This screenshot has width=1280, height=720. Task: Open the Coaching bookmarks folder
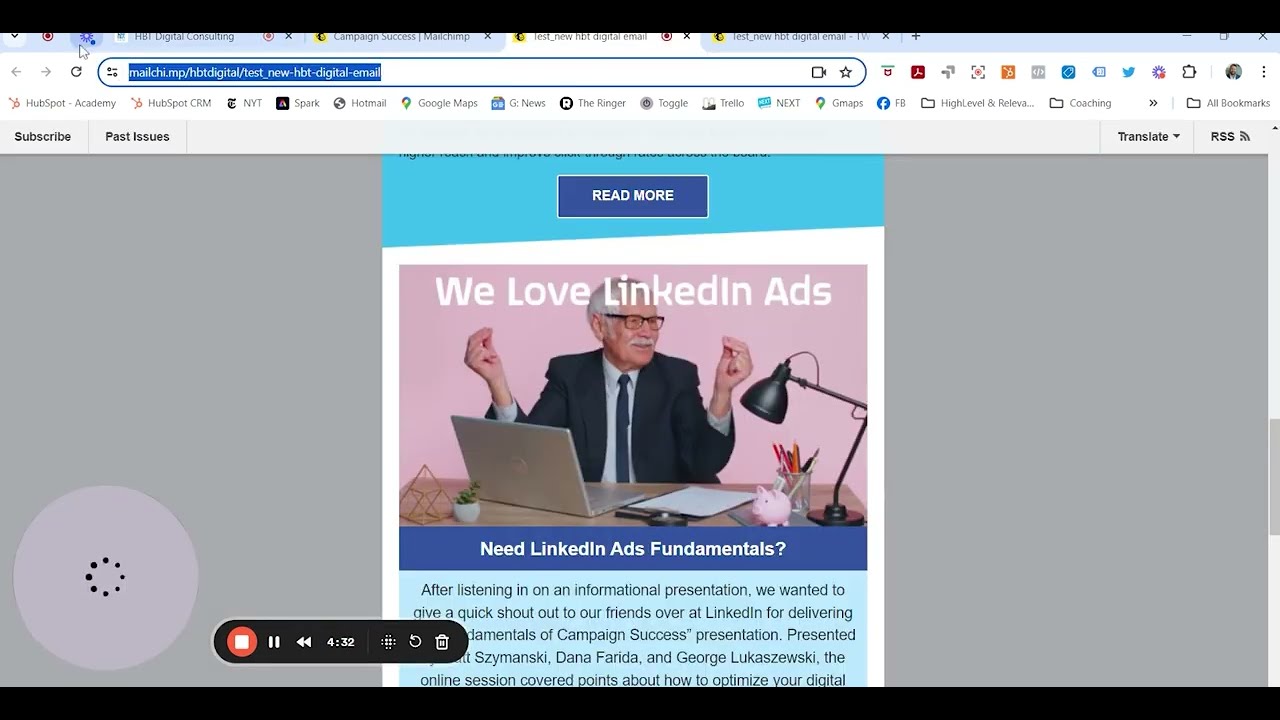click(1080, 103)
